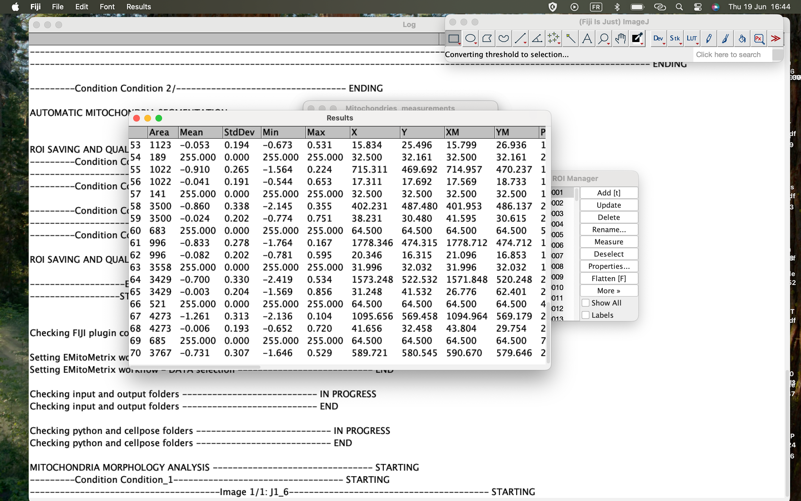Open the Apple menu
The height and width of the screenshot is (501, 801).
coord(15,7)
